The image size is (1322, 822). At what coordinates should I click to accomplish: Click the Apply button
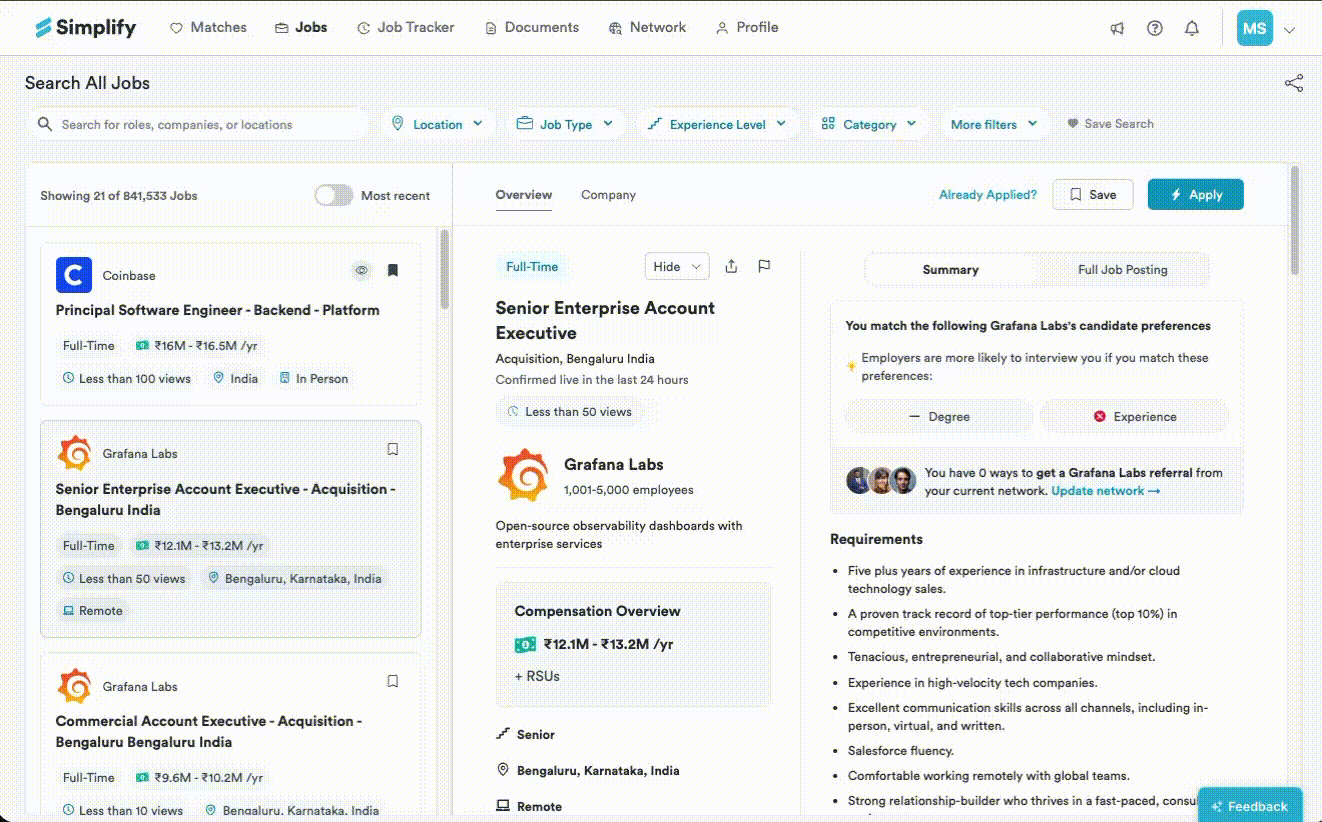coord(1195,195)
